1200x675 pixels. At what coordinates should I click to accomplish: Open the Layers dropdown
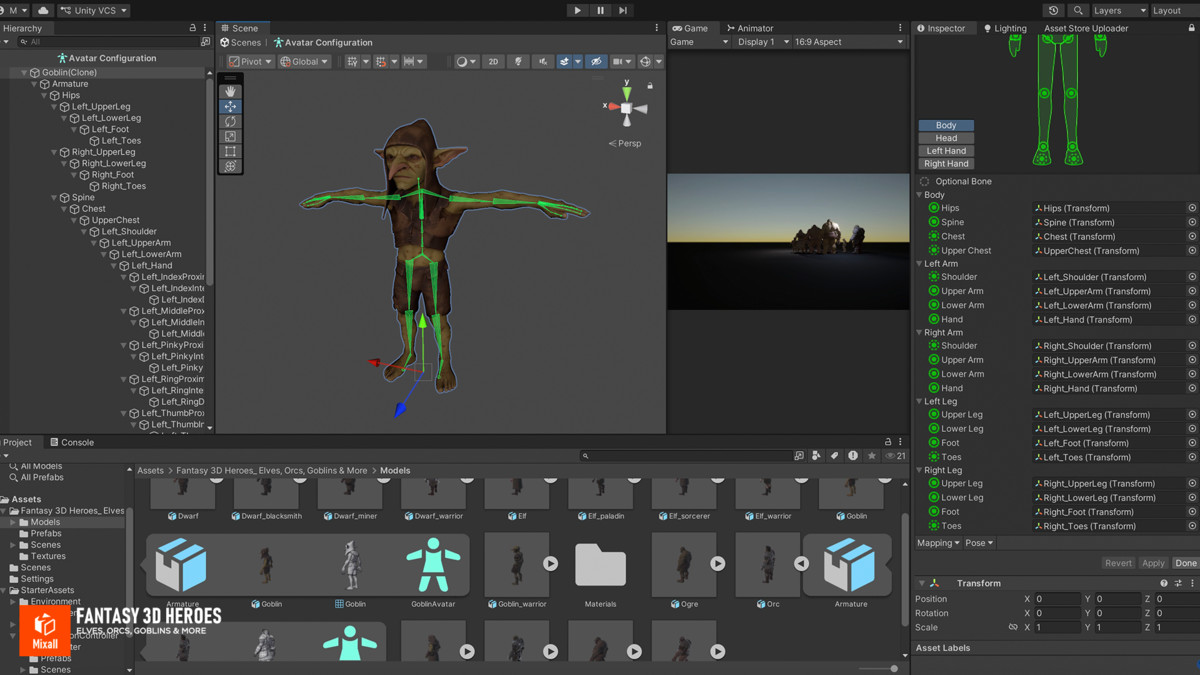click(1119, 10)
